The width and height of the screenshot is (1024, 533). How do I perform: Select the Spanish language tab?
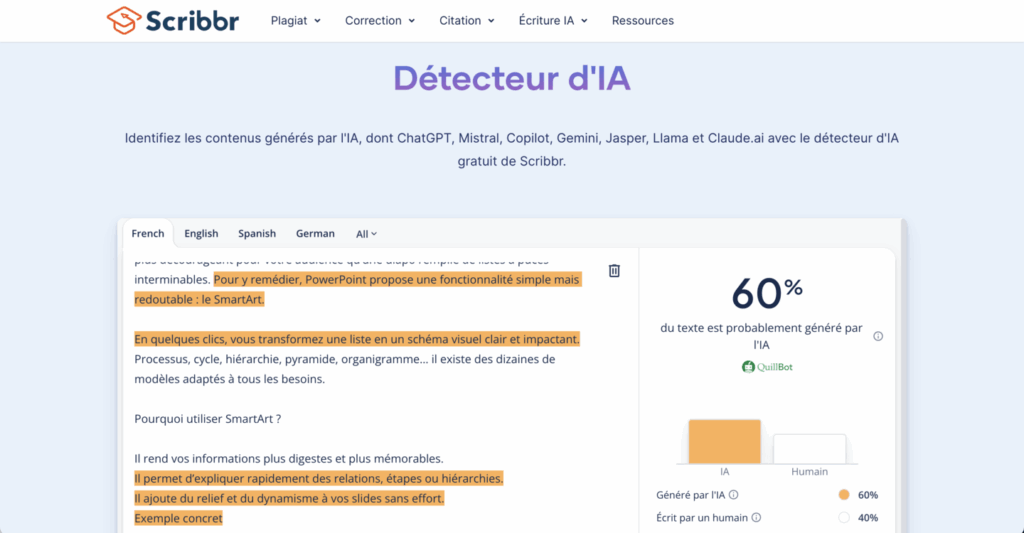pyautogui.click(x=257, y=234)
